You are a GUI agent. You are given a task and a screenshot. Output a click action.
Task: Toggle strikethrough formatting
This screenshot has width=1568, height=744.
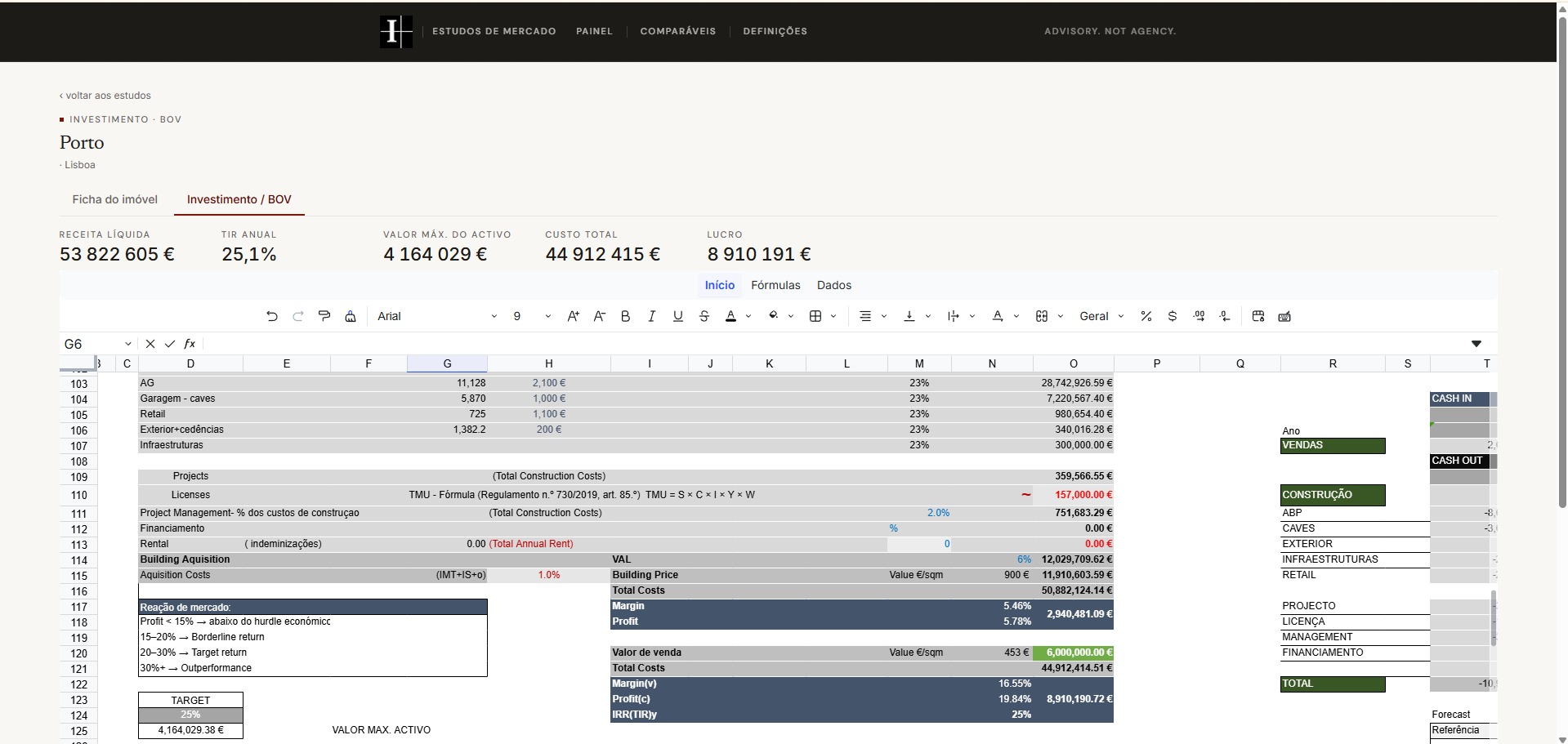click(x=704, y=316)
